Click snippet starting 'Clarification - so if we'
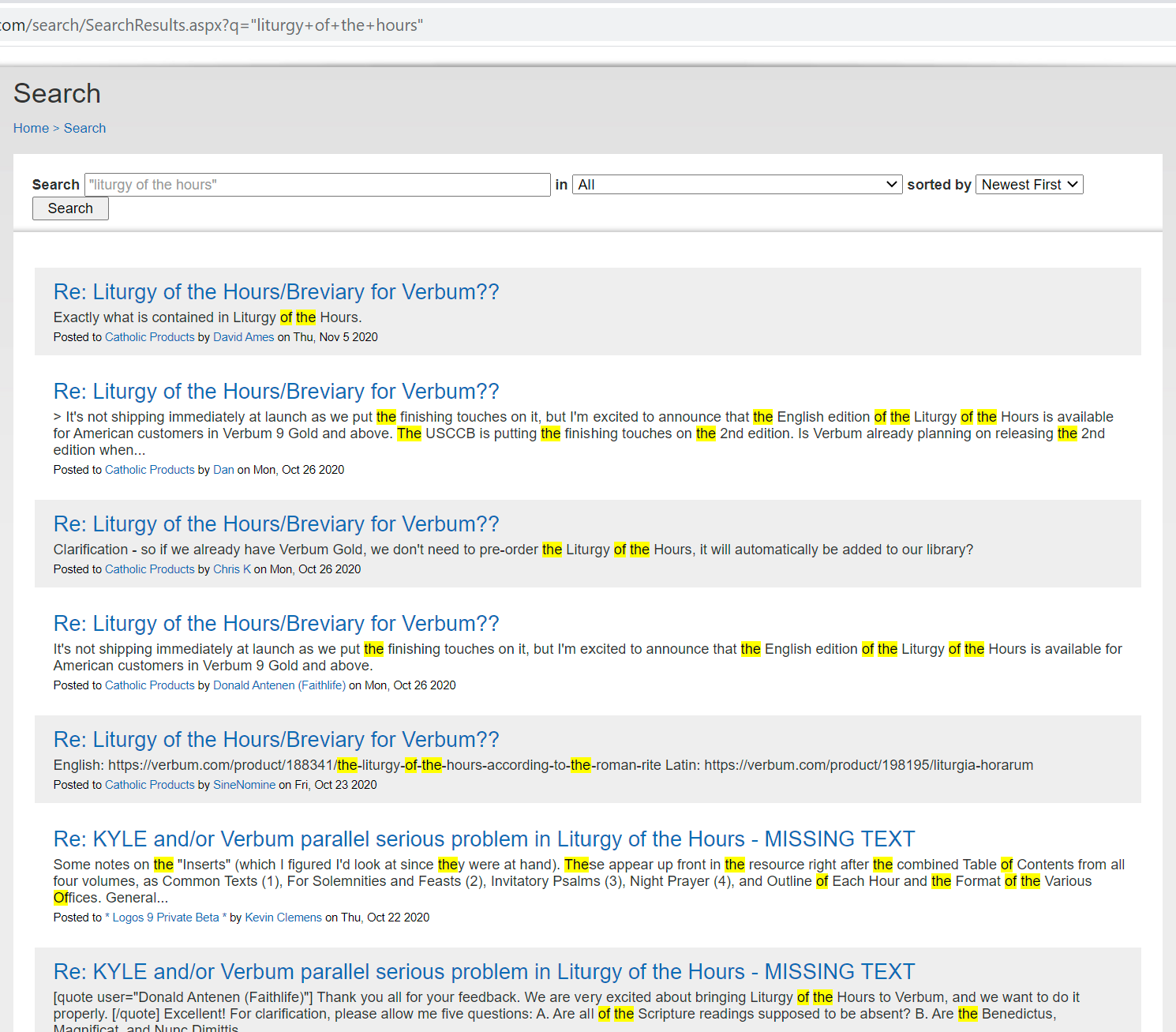The image size is (1176, 1032). (x=513, y=550)
